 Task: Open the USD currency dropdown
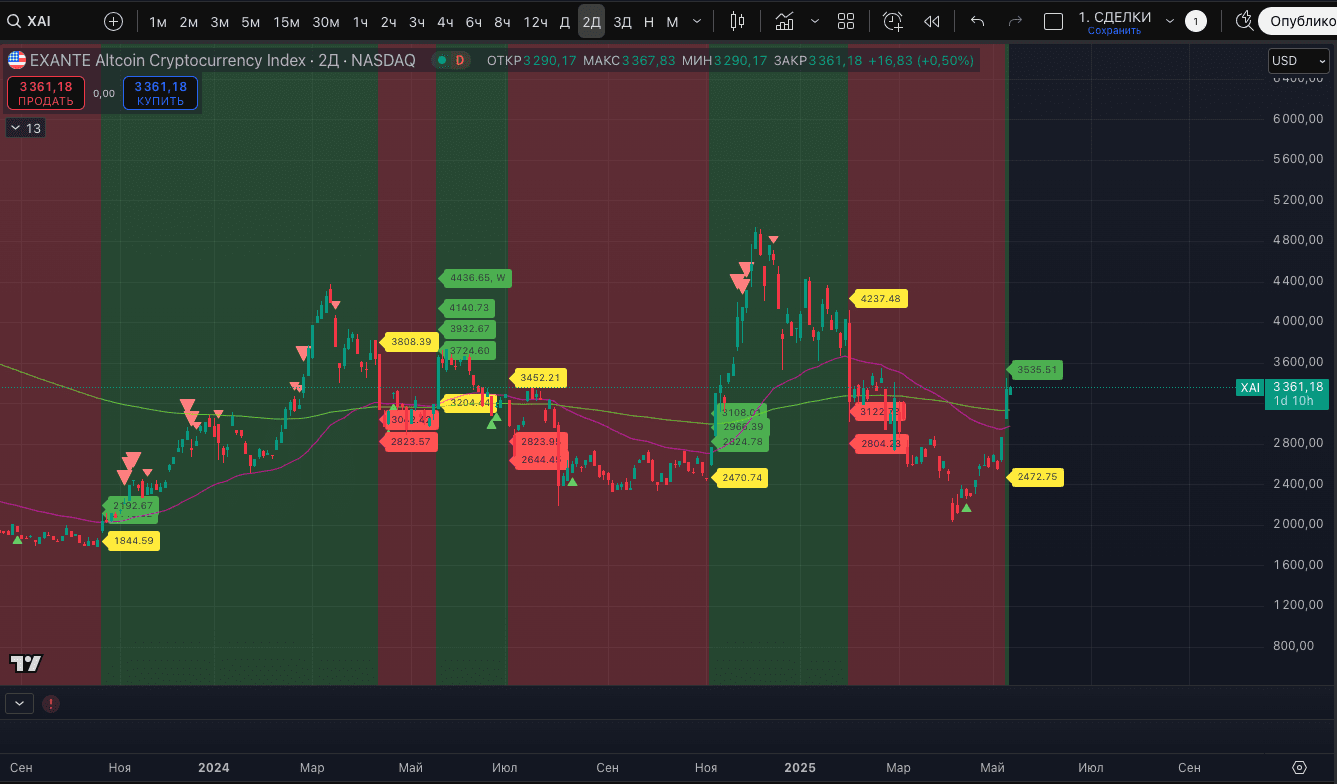(1297, 60)
